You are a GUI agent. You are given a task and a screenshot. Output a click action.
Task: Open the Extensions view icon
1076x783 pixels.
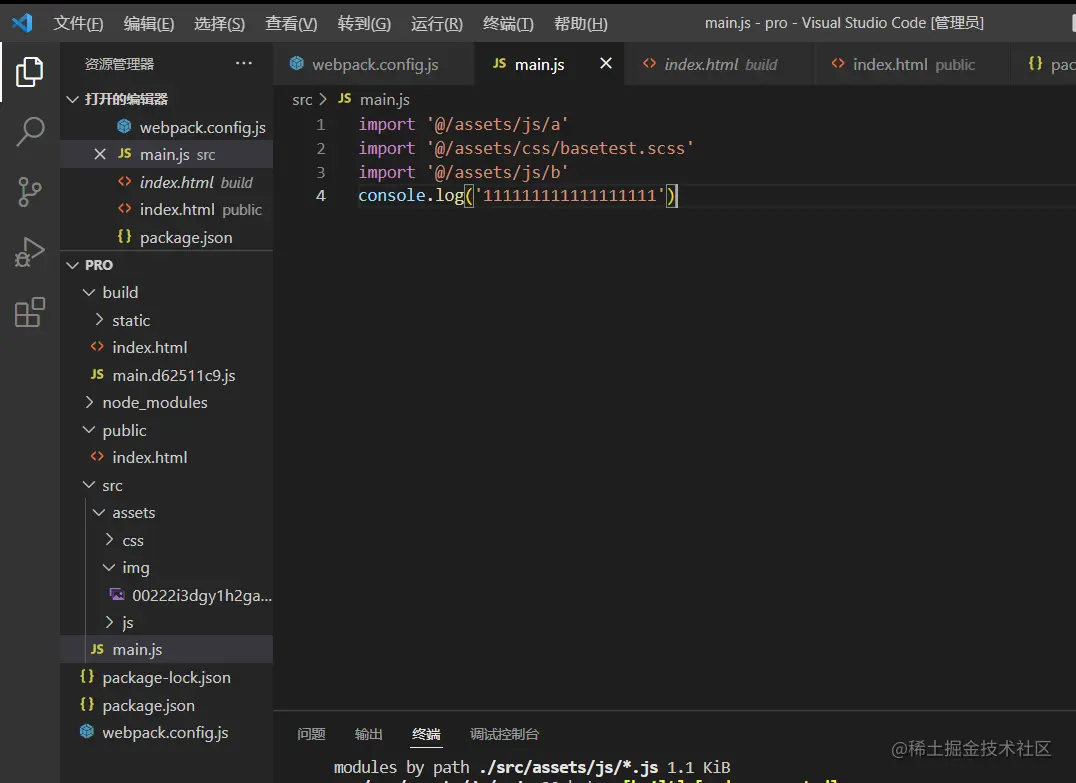coord(30,313)
